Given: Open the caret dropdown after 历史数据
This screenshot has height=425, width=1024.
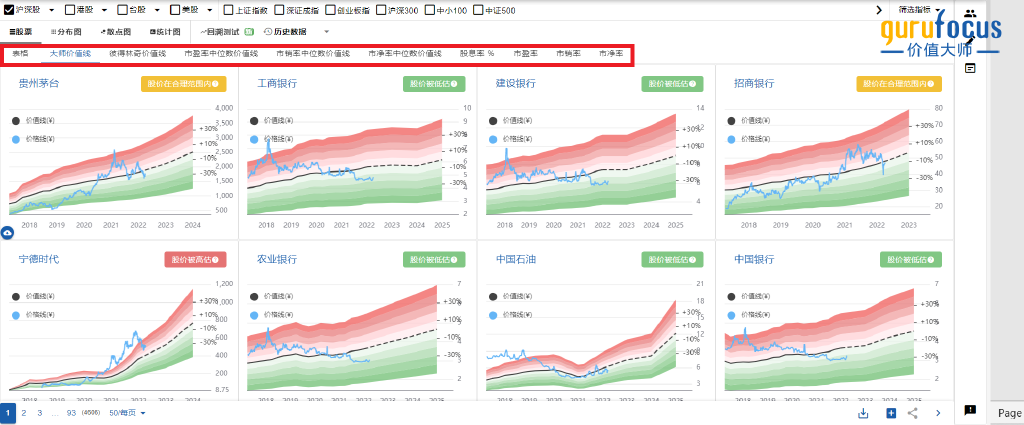Looking at the screenshot, I should (327, 31).
